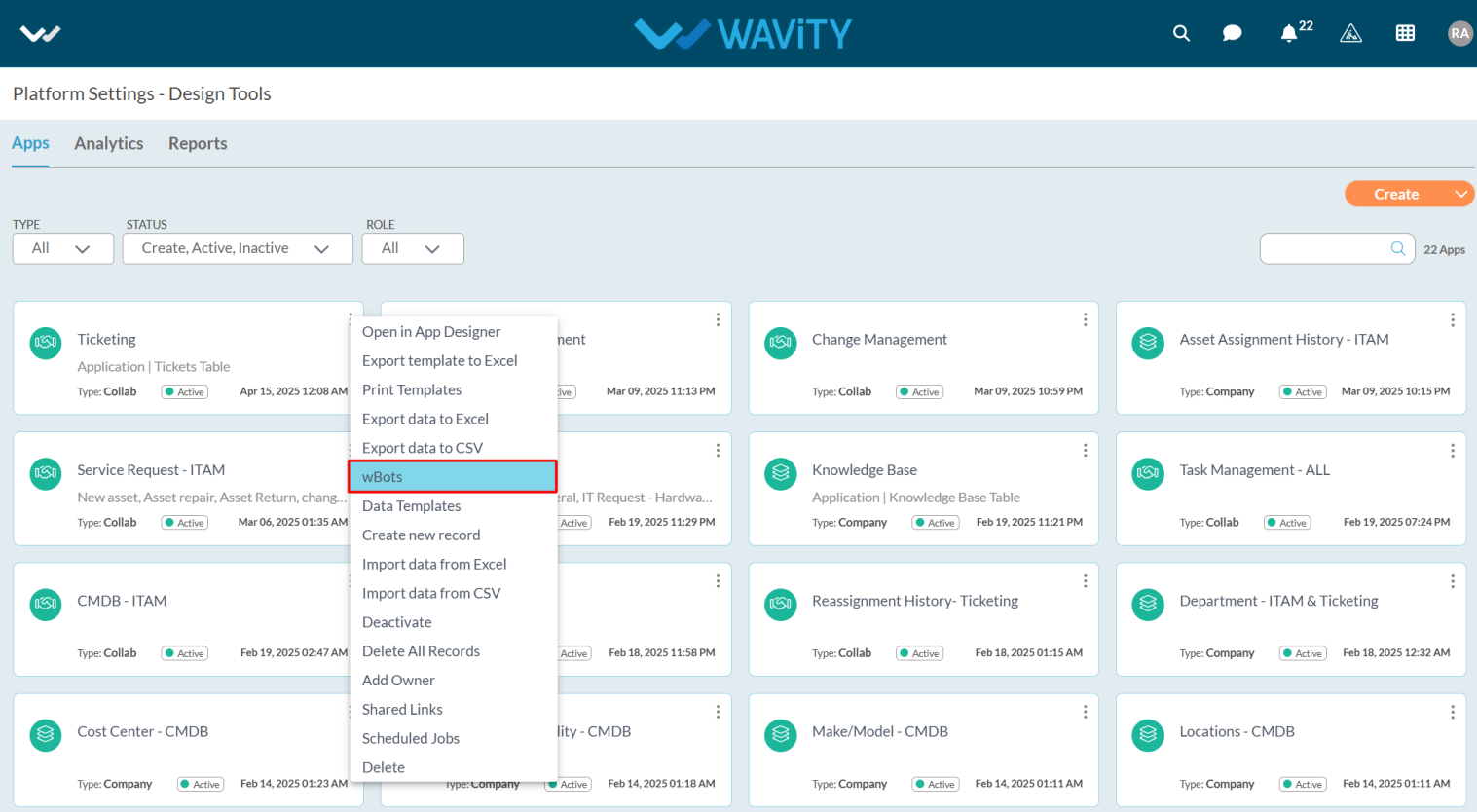Screen dimensions: 1477x812
Task: Open three-dot menu on Knowledge Base card
Action: (x=1085, y=450)
